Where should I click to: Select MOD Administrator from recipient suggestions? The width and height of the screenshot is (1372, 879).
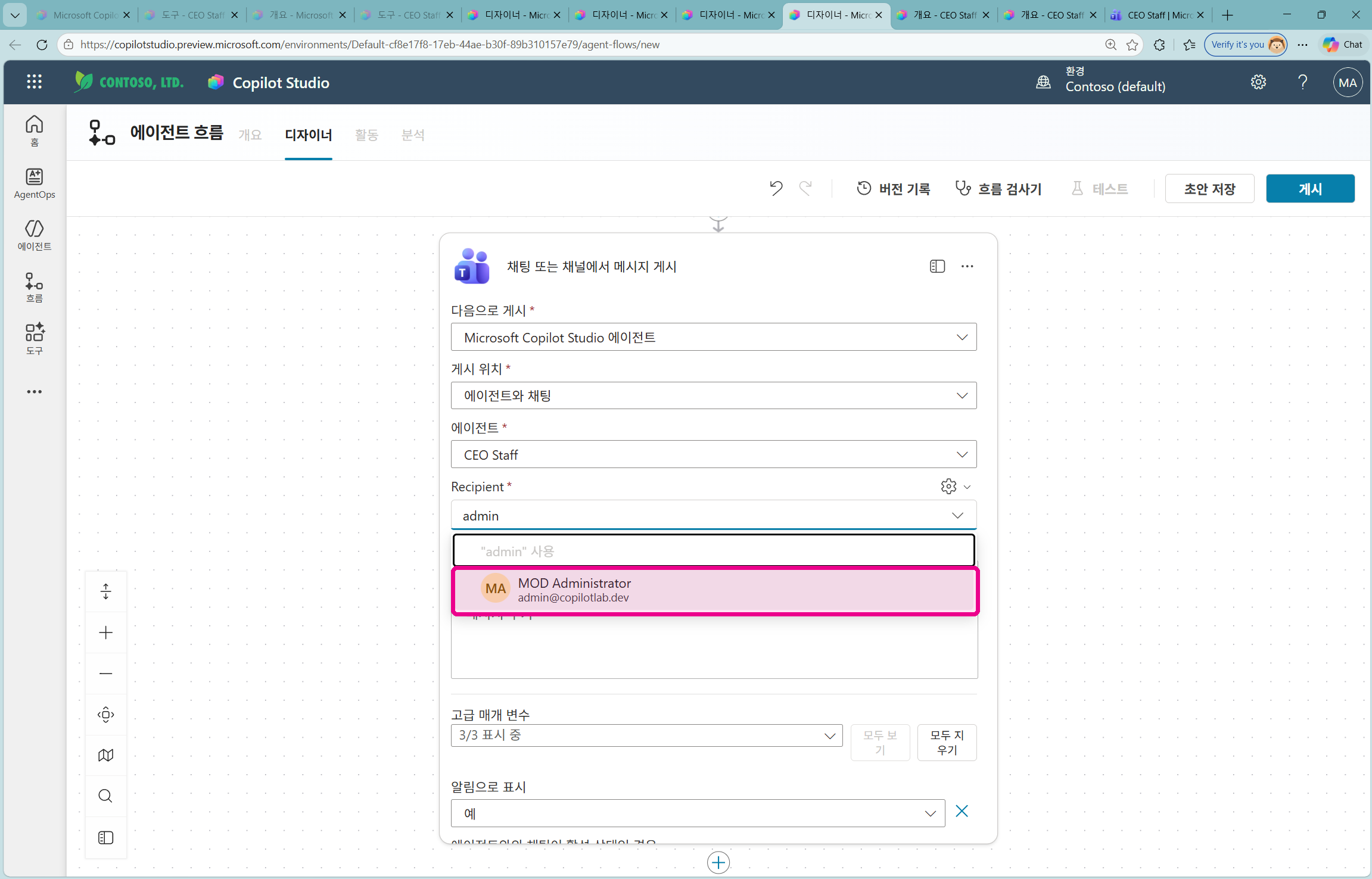(715, 590)
